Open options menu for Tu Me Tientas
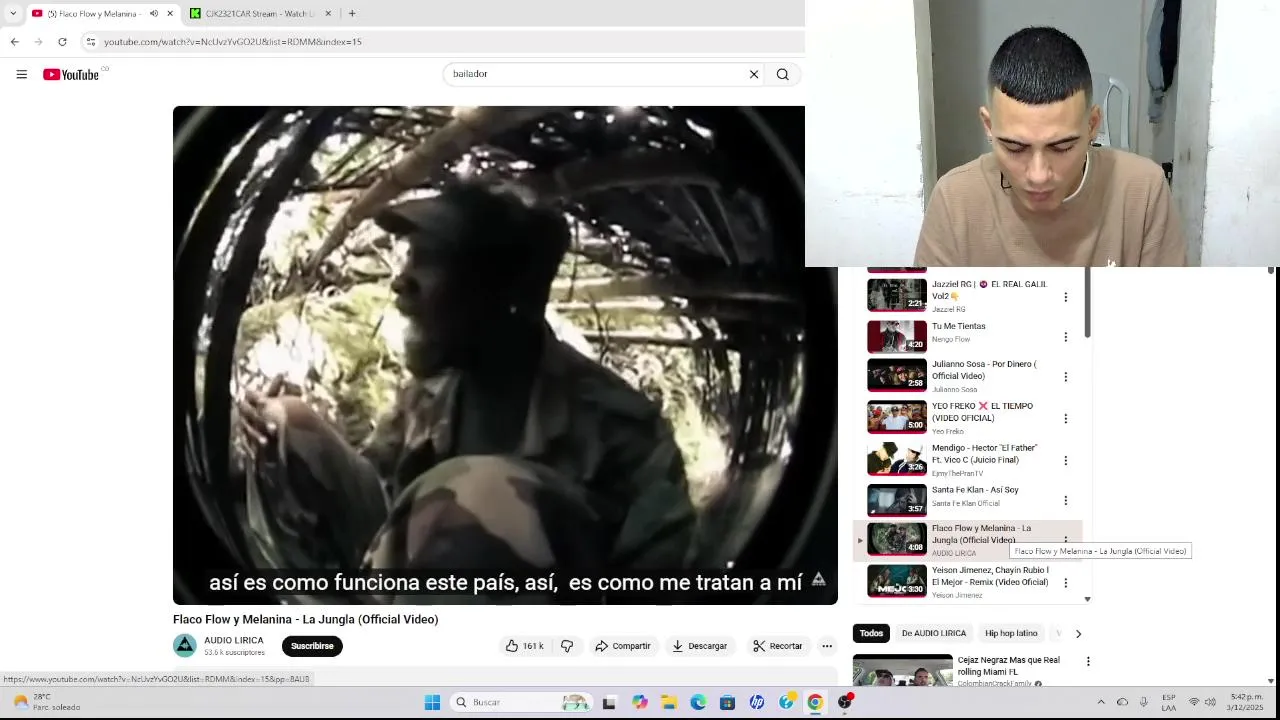The height and width of the screenshot is (720, 1280). tap(1065, 337)
